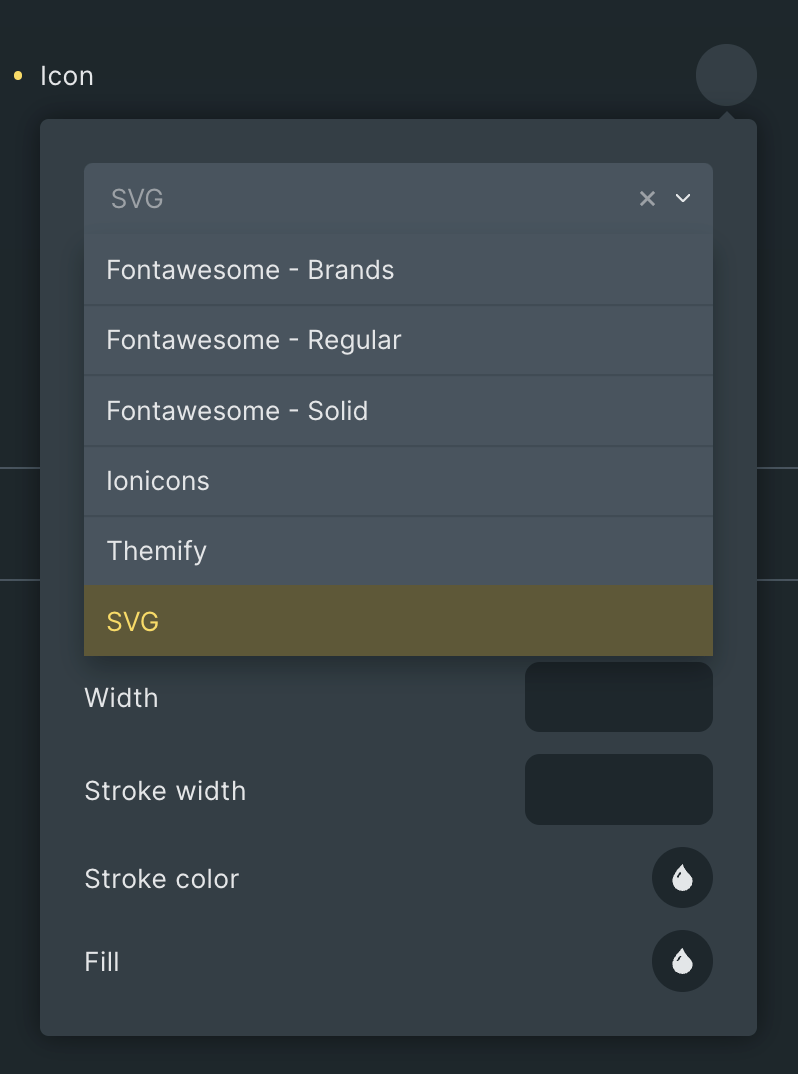
Task: Choose Fontawesome - Brands from the list
Action: [398, 270]
